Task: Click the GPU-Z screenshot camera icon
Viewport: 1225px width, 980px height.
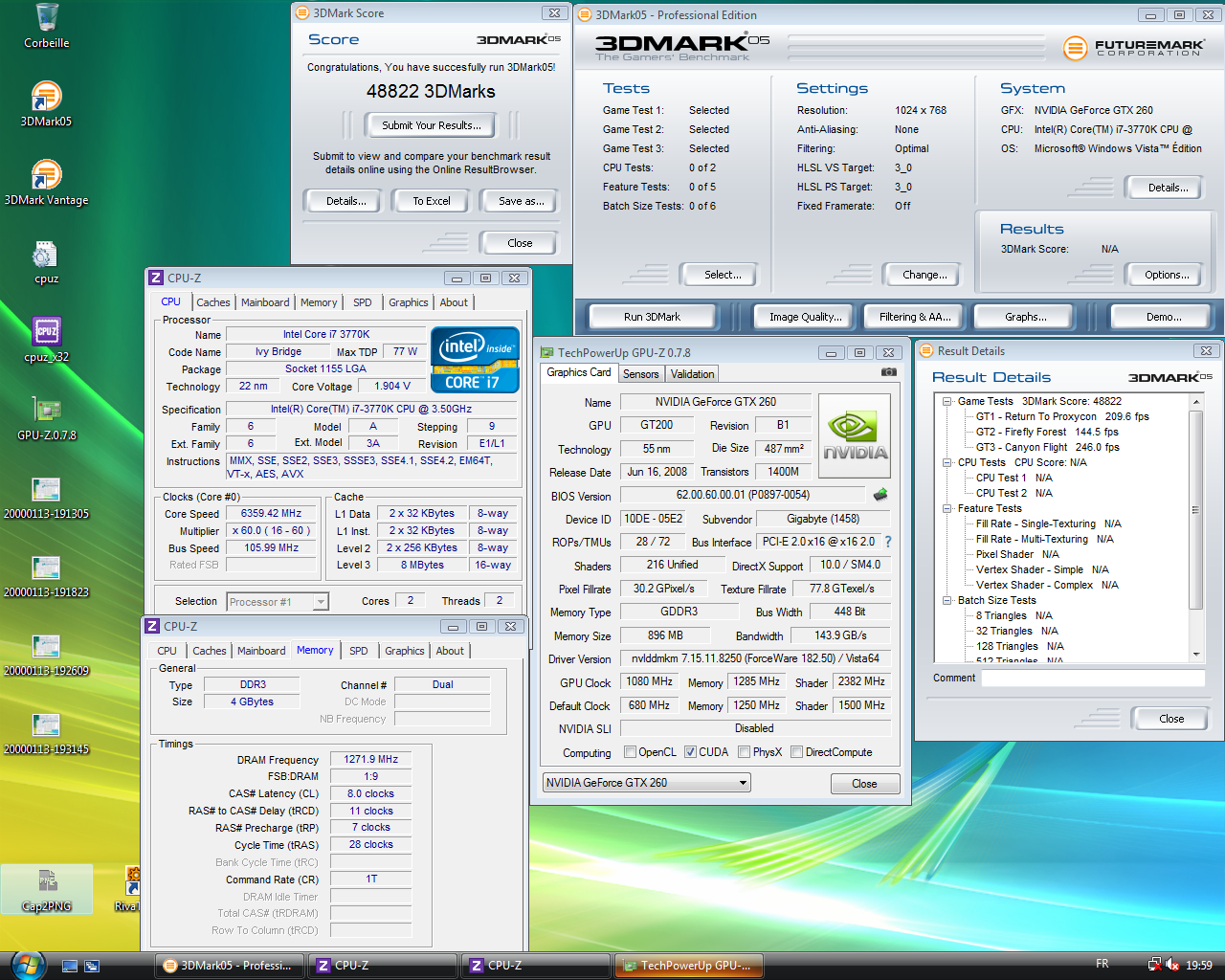Action: tap(889, 372)
